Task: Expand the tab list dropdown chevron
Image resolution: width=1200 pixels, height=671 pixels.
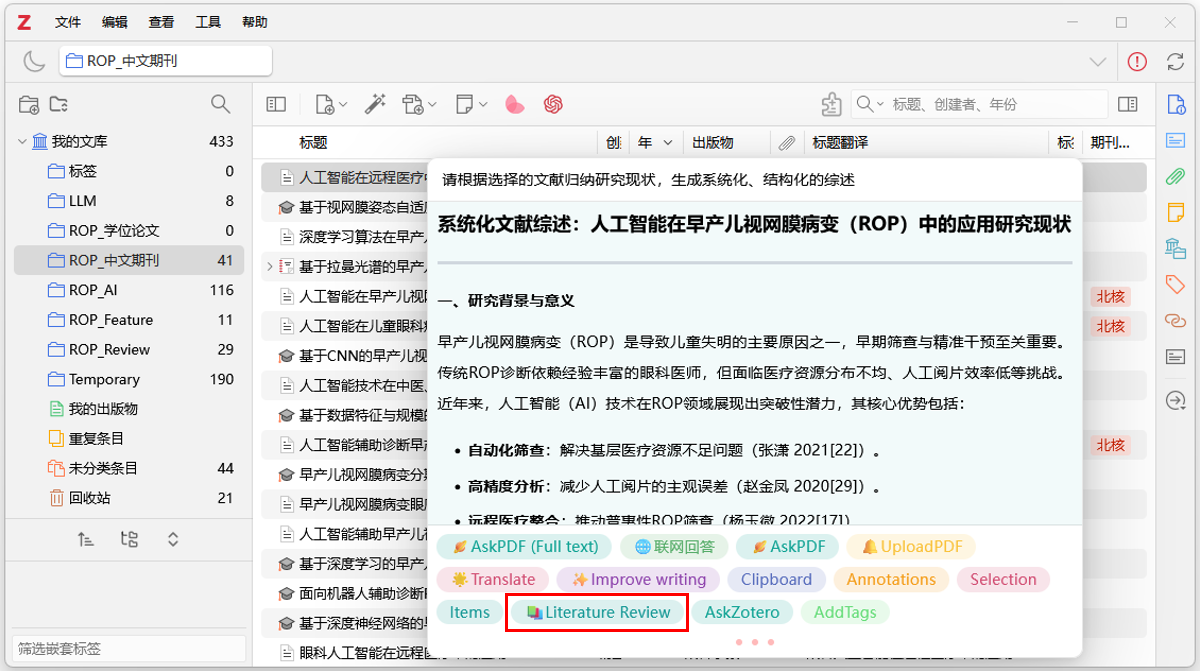Action: (1098, 62)
